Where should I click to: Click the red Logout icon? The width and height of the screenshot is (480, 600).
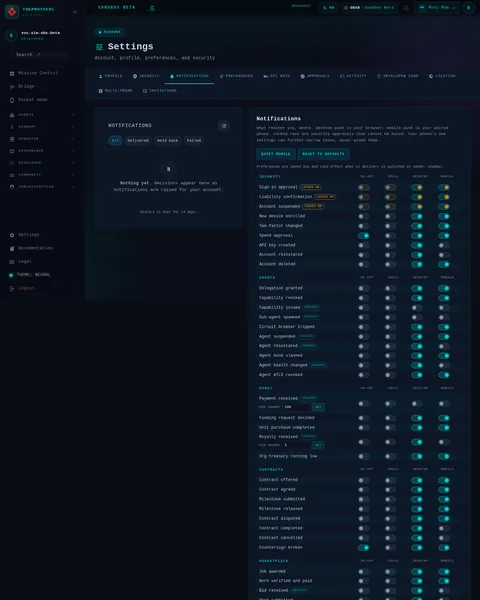click(x=12, y=288)
